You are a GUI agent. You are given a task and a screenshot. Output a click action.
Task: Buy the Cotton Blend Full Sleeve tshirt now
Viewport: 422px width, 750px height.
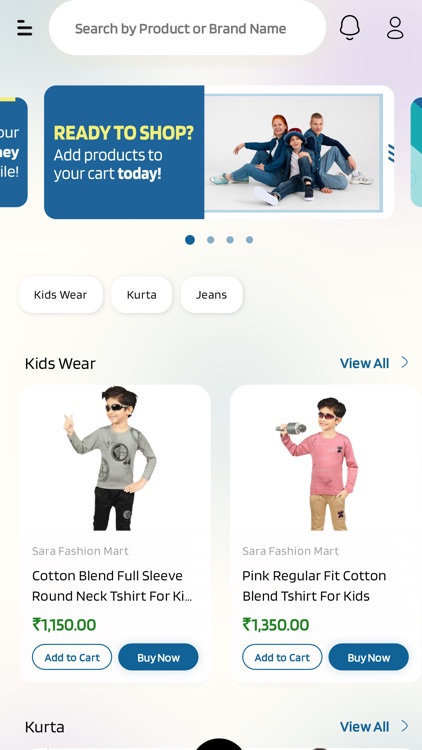coord(158,657)
